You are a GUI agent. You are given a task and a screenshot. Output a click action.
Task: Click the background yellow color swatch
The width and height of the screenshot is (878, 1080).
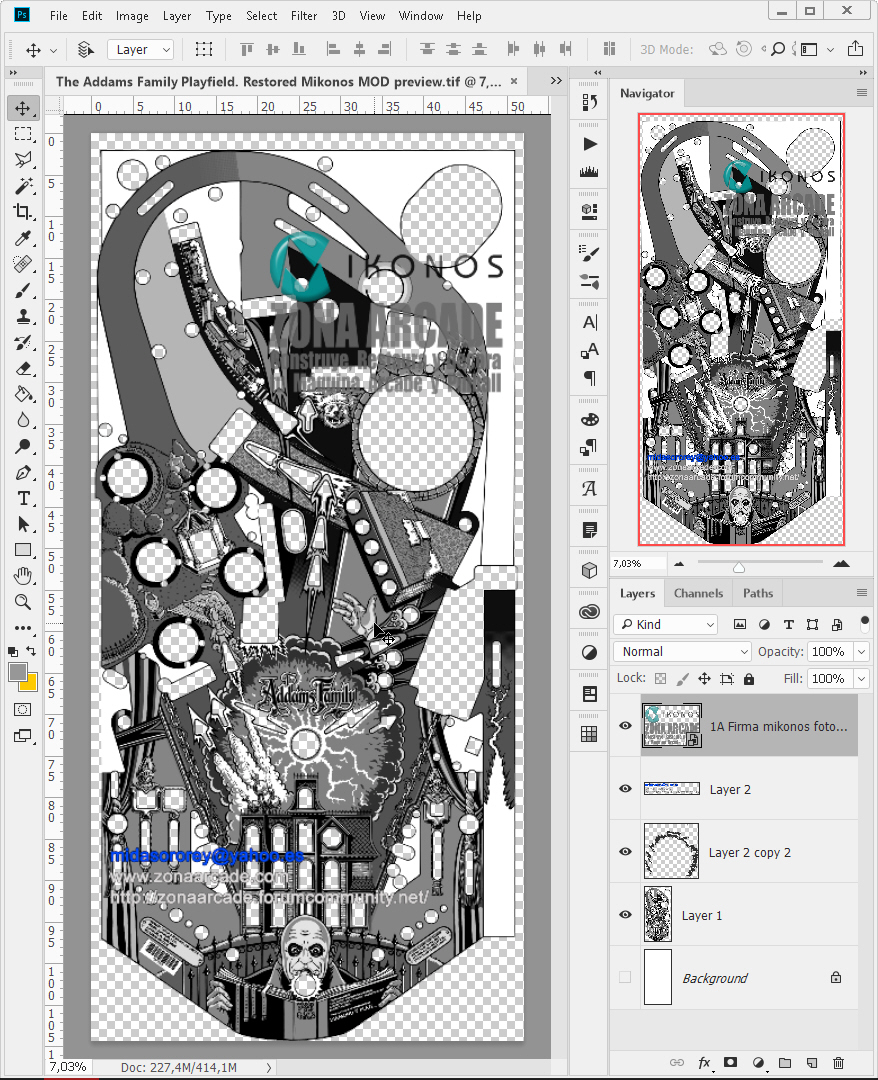(x=30, y=683)
